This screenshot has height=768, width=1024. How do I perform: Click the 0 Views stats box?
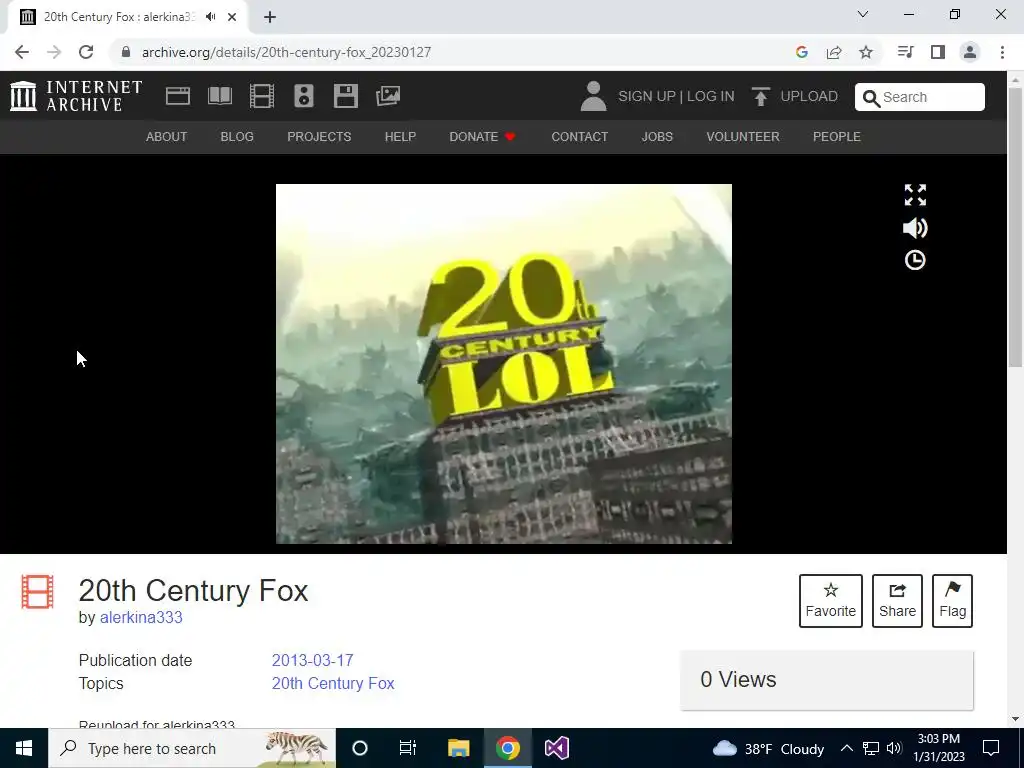pyautogui.click(x=827, y=680)
